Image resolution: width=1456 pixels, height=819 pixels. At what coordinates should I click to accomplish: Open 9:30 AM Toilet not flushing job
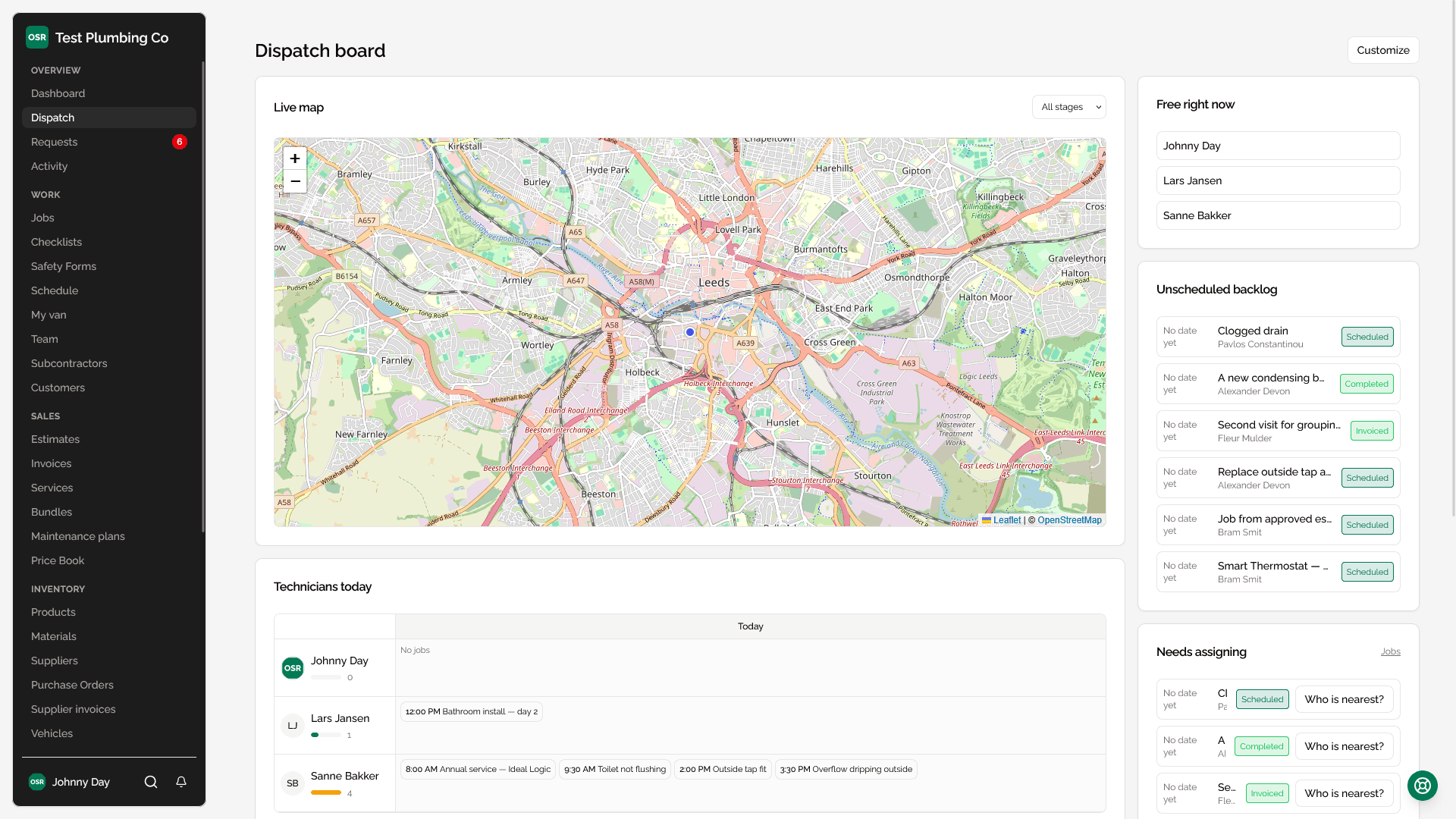point(615,769)
